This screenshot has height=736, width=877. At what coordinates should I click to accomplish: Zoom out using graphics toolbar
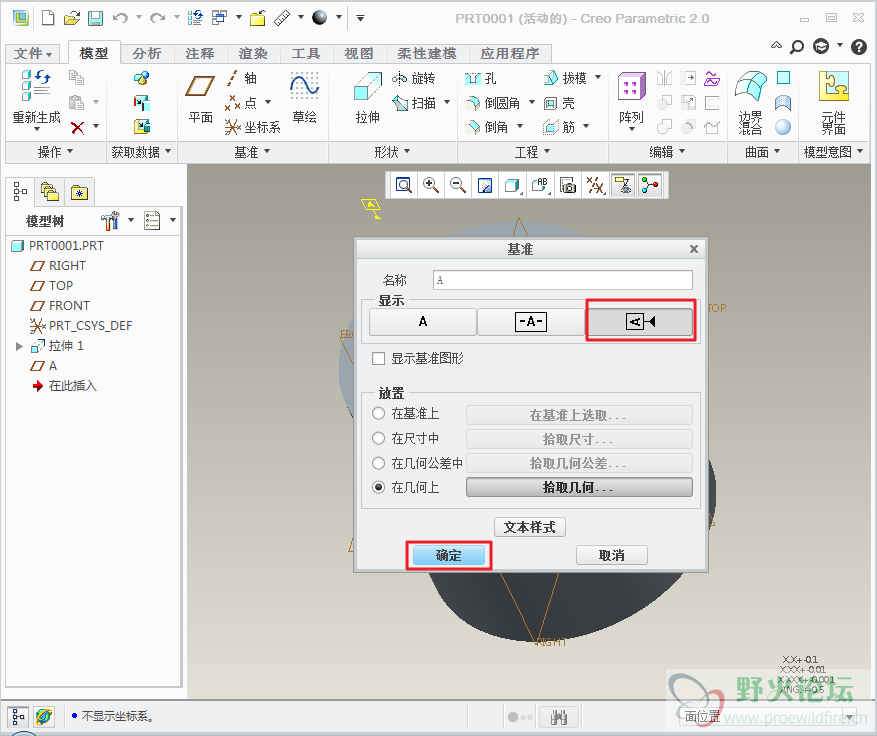click(x=458, y=185)
